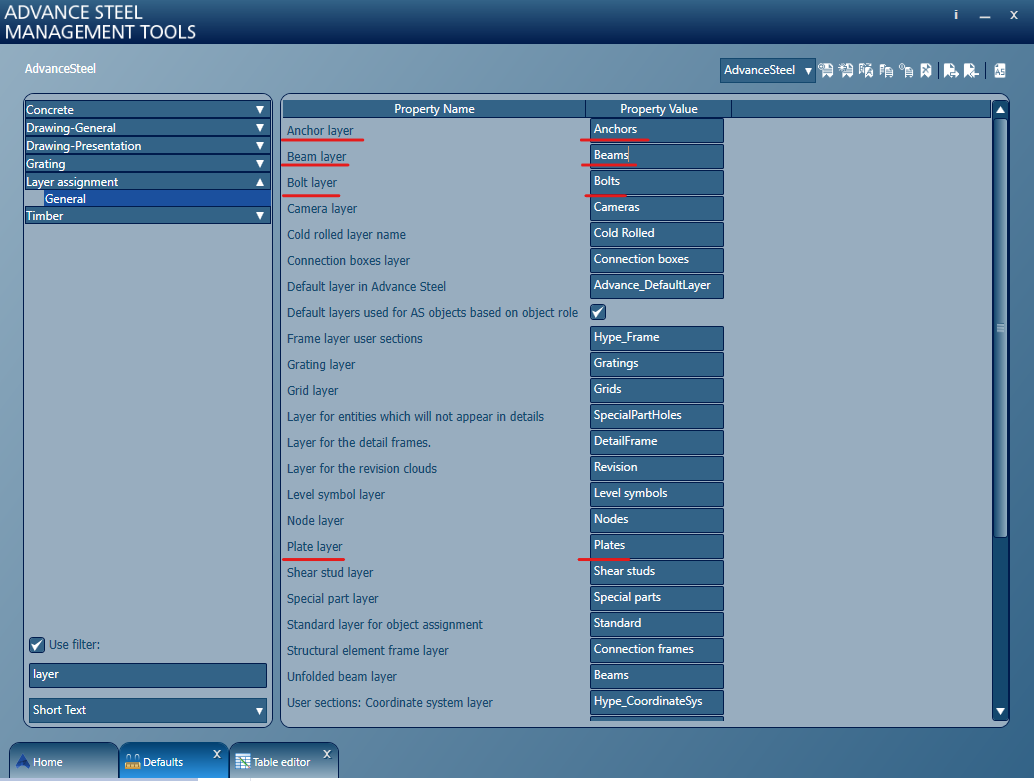The width and height of the screenshot is (1034, 781).
Task: Expand the Concrete category
Action: 147,109
